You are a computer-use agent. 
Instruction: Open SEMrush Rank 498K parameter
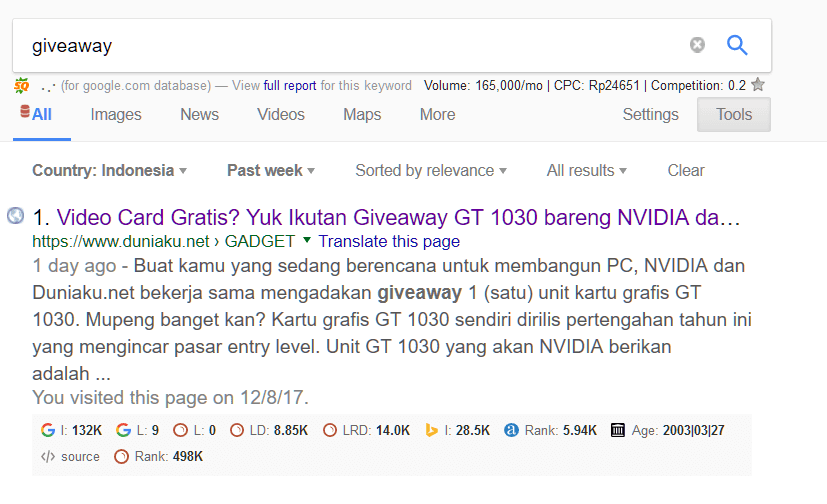coord(159,457)
